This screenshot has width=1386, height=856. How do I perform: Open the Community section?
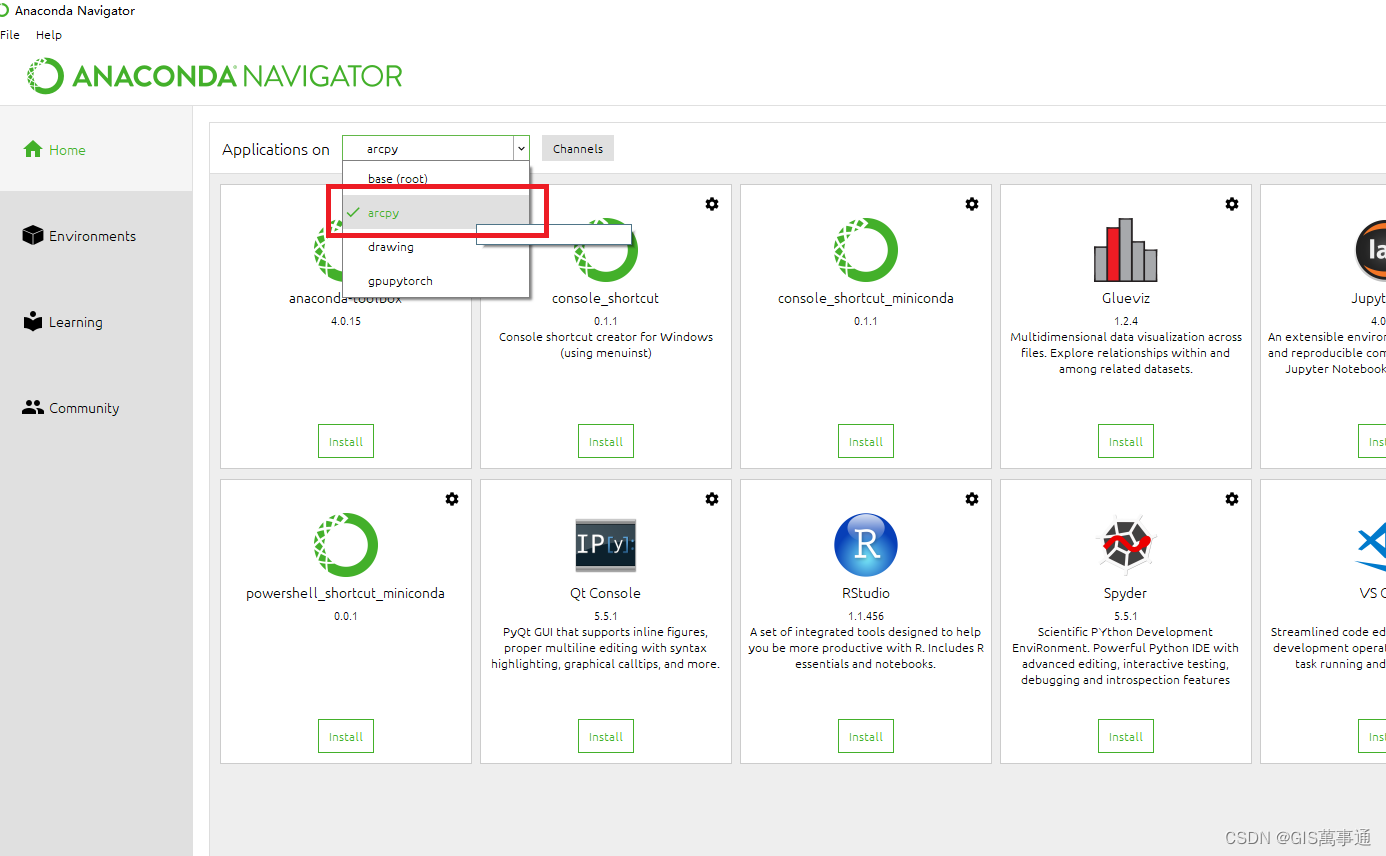(96, 408)
